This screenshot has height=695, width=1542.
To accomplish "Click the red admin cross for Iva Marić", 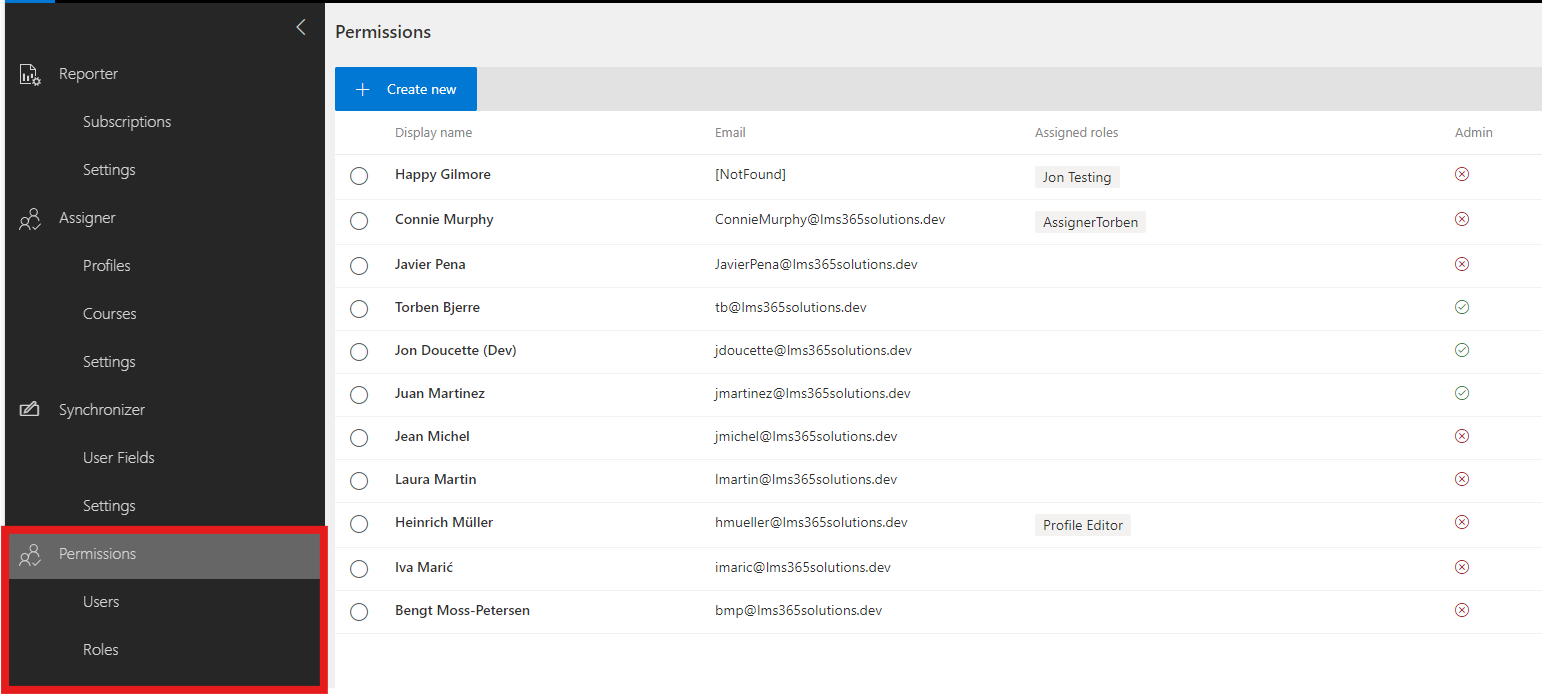I will 1462,566.
